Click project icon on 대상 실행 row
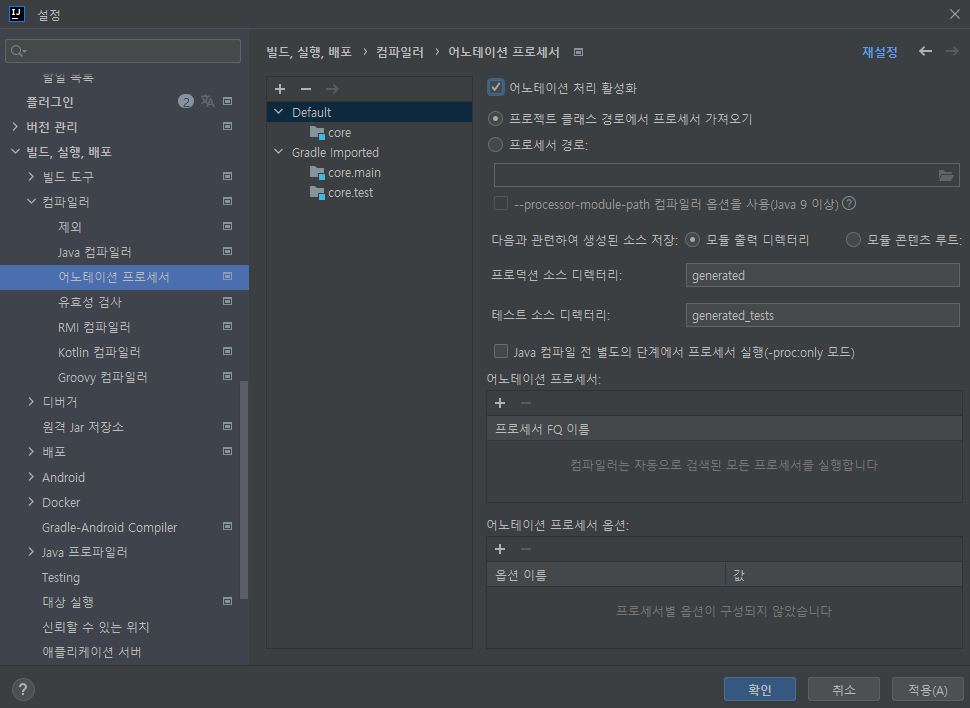 click(228, 602)
